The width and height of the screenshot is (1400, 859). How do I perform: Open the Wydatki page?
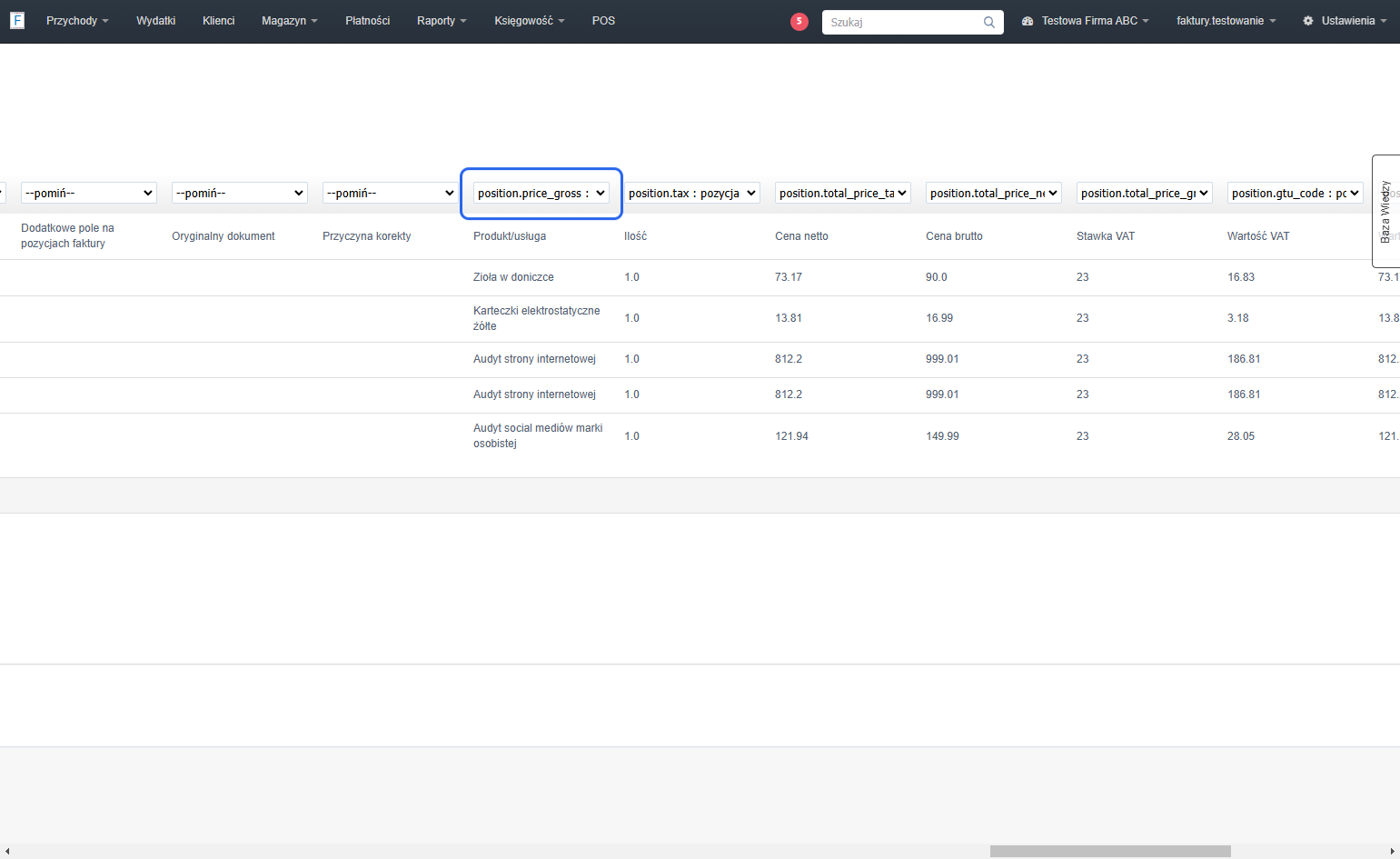coord(155,21)
